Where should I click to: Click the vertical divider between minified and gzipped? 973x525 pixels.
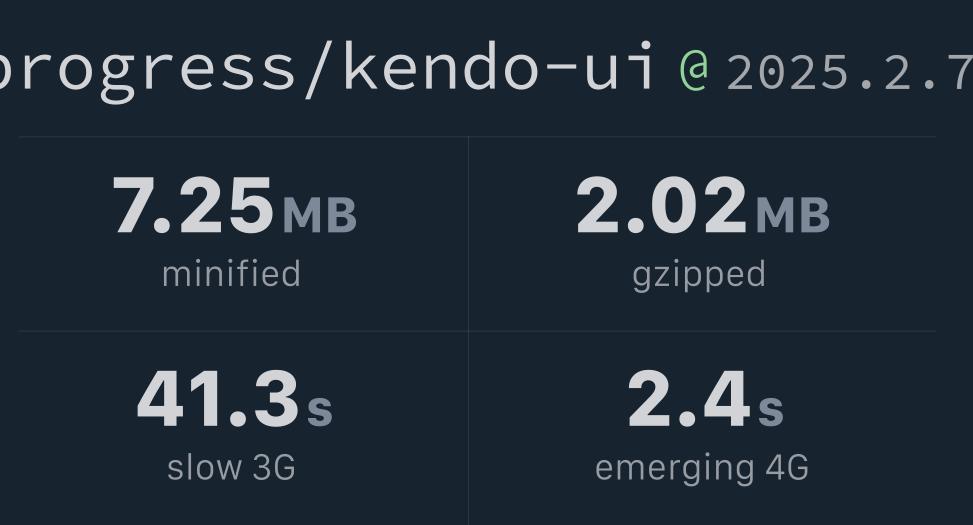click(469, 234)
